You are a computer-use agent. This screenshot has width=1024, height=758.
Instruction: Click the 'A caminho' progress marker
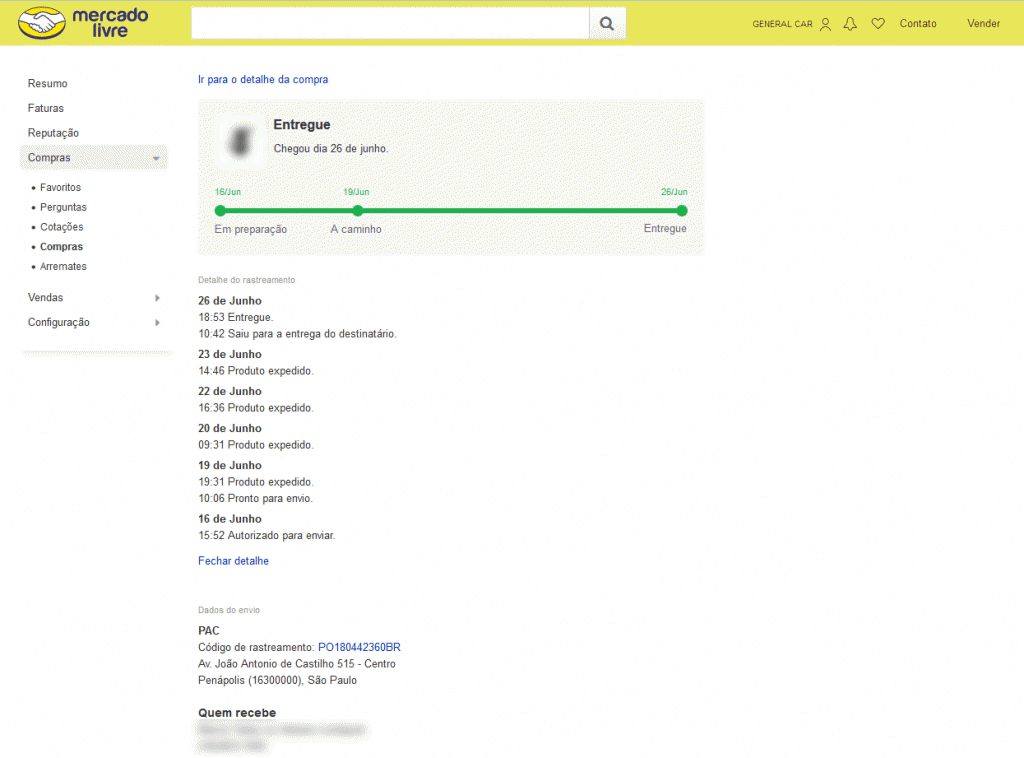point(357,210)
